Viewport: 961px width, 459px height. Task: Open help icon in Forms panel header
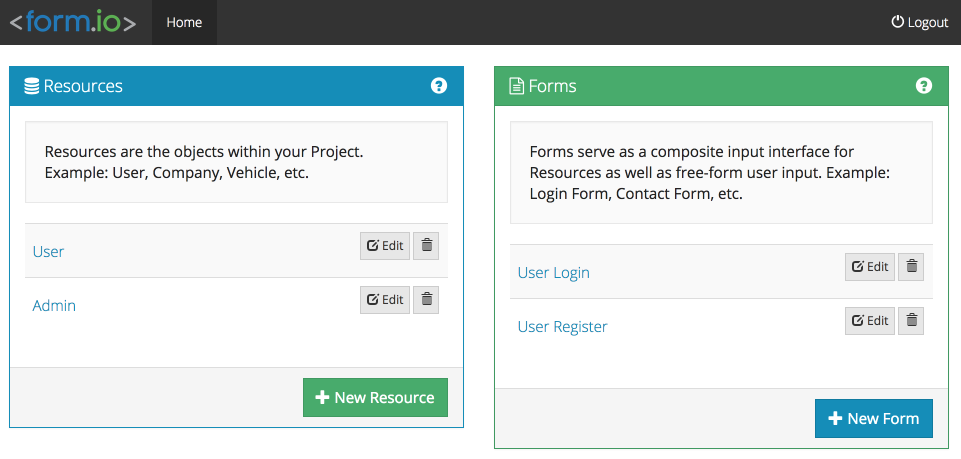pyautogui.click(x=924, y=86)
